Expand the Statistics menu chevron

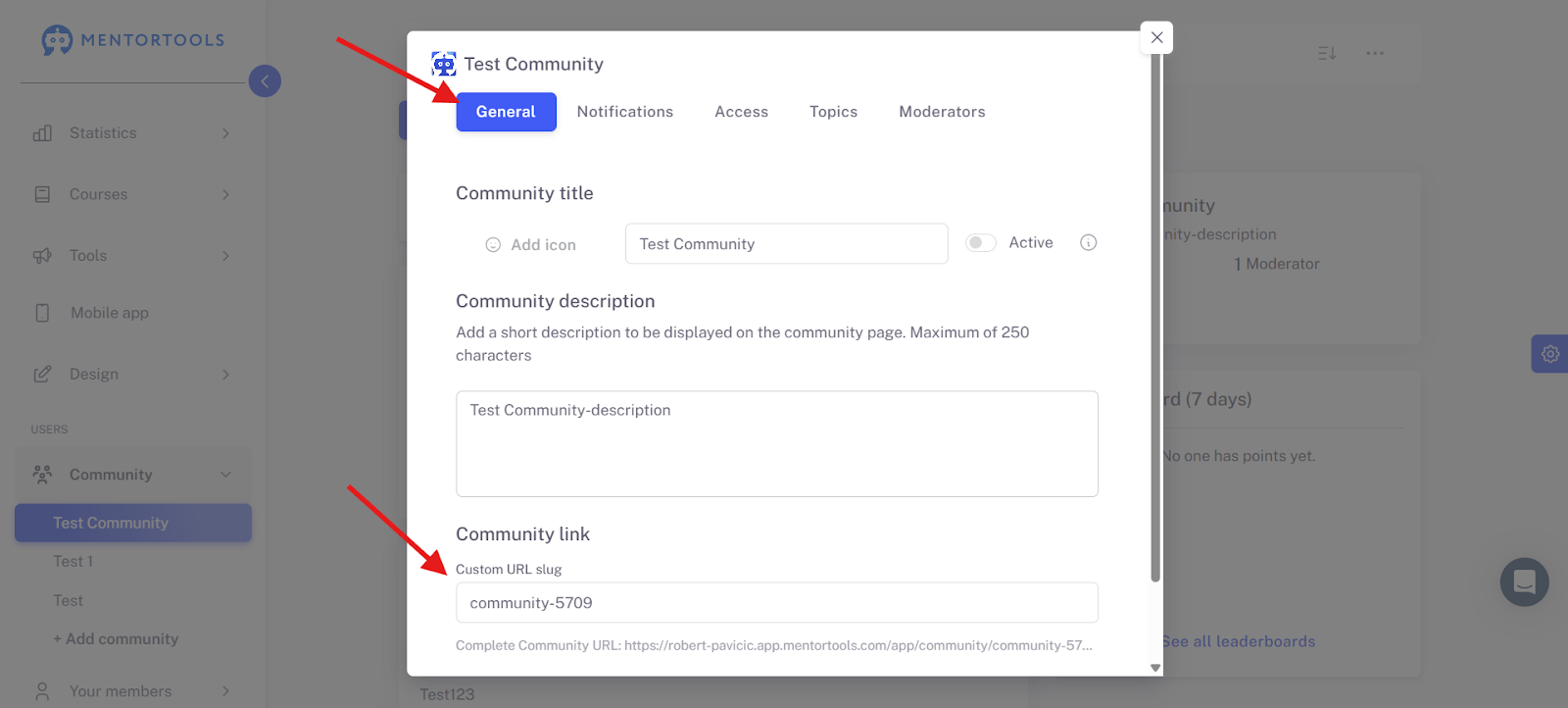225,133
